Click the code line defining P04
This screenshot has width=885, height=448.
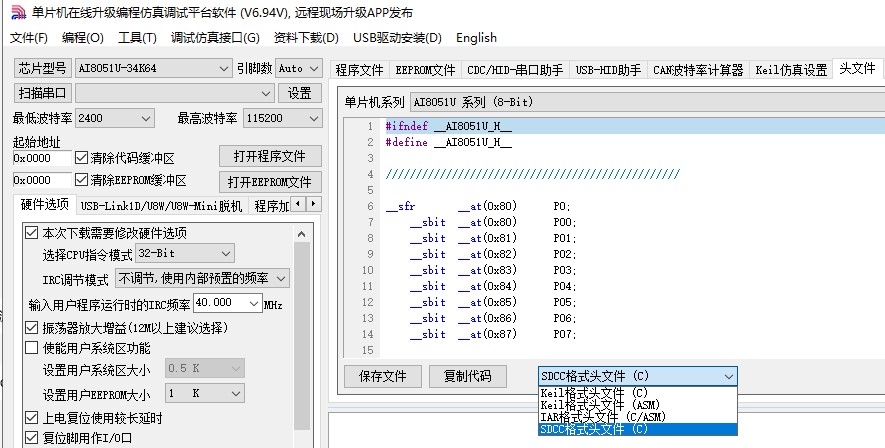pyautogui.click(x=493, y=286)
